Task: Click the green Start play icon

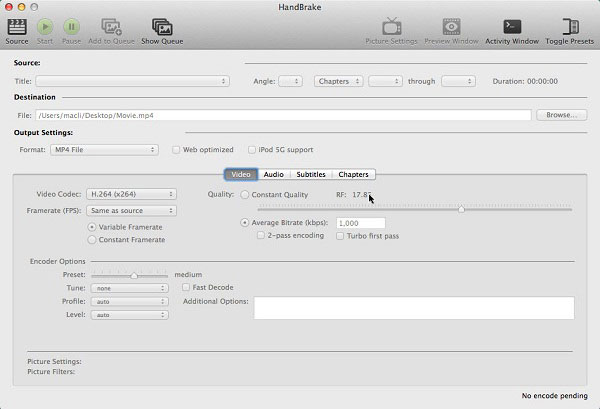Action: pyautogui.click(x=45, y=27)
